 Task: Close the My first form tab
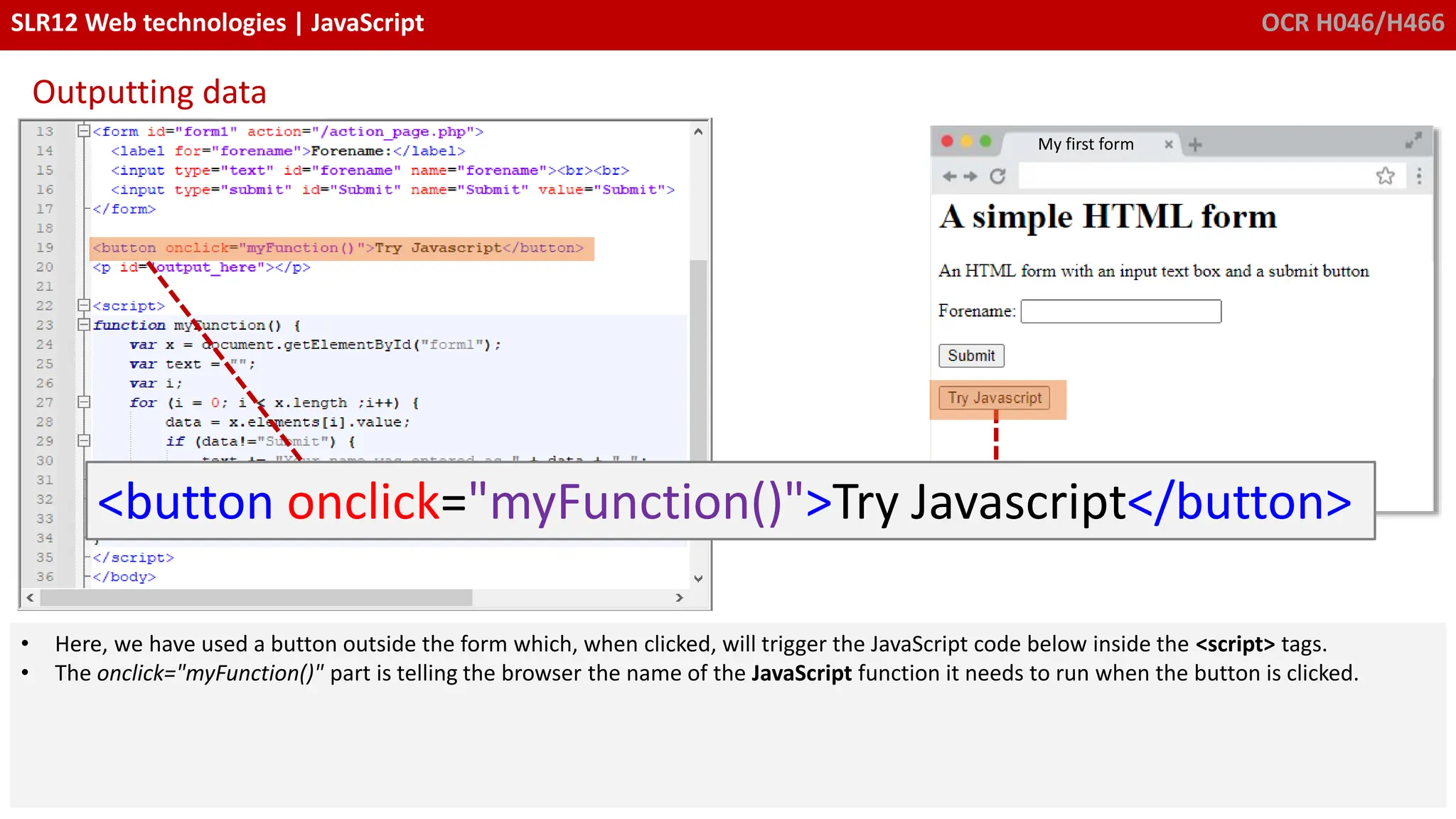1169,144
